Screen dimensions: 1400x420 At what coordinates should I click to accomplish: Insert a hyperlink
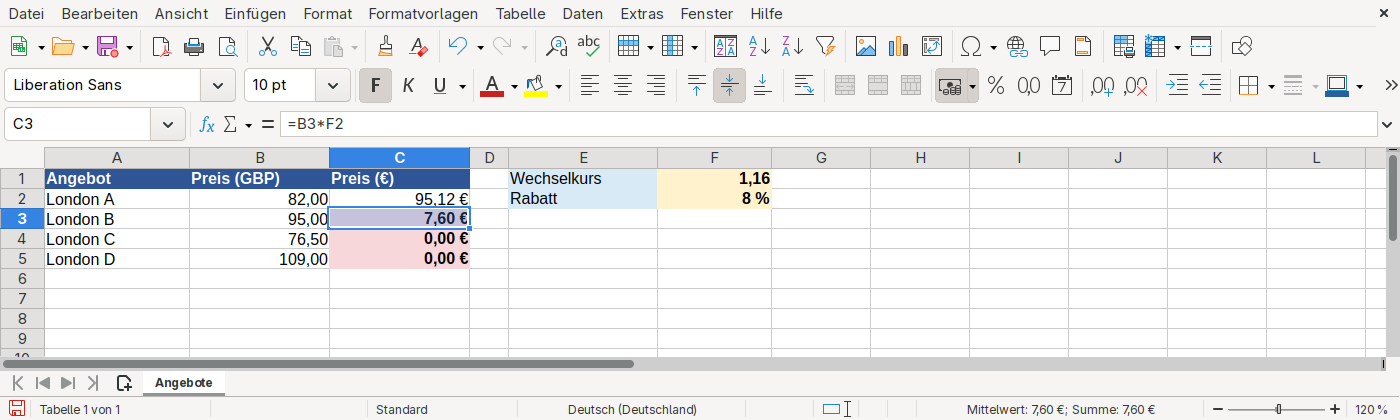point(1017,46)
